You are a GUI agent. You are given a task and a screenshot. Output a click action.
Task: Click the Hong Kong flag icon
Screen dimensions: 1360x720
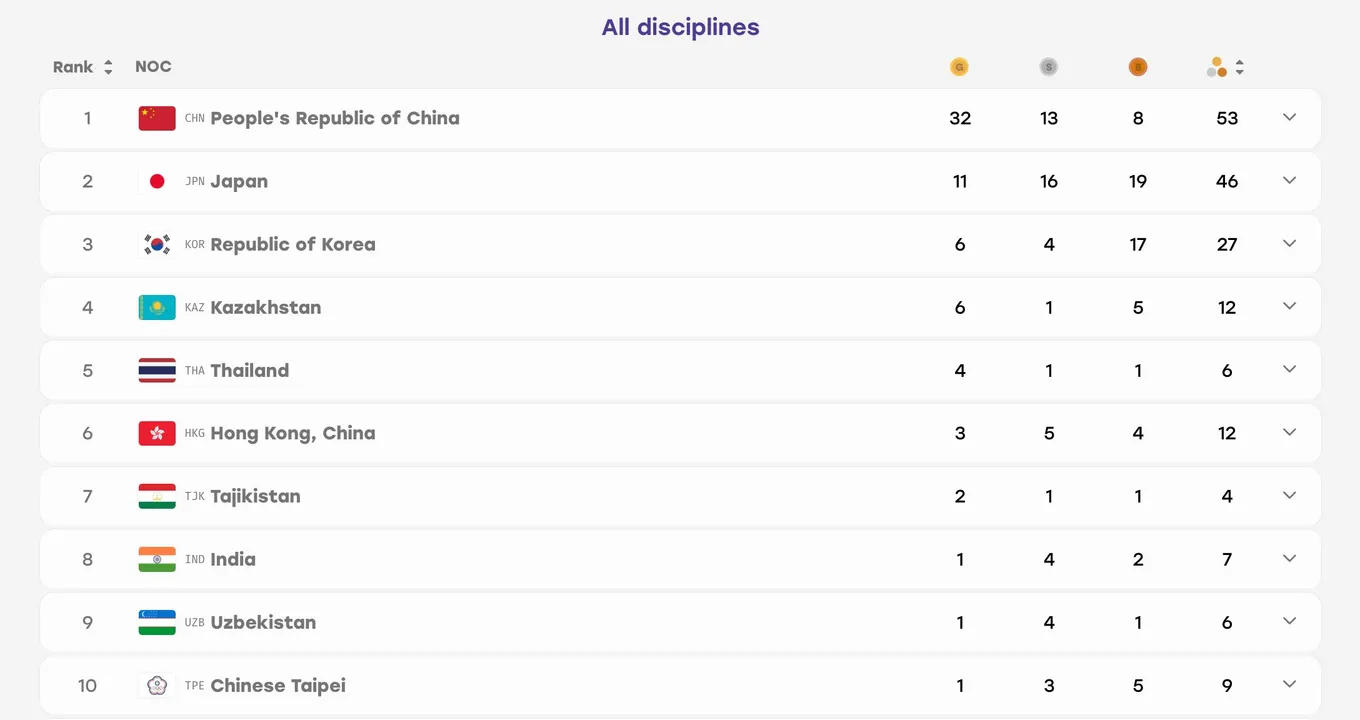click(x=157, y=433)
